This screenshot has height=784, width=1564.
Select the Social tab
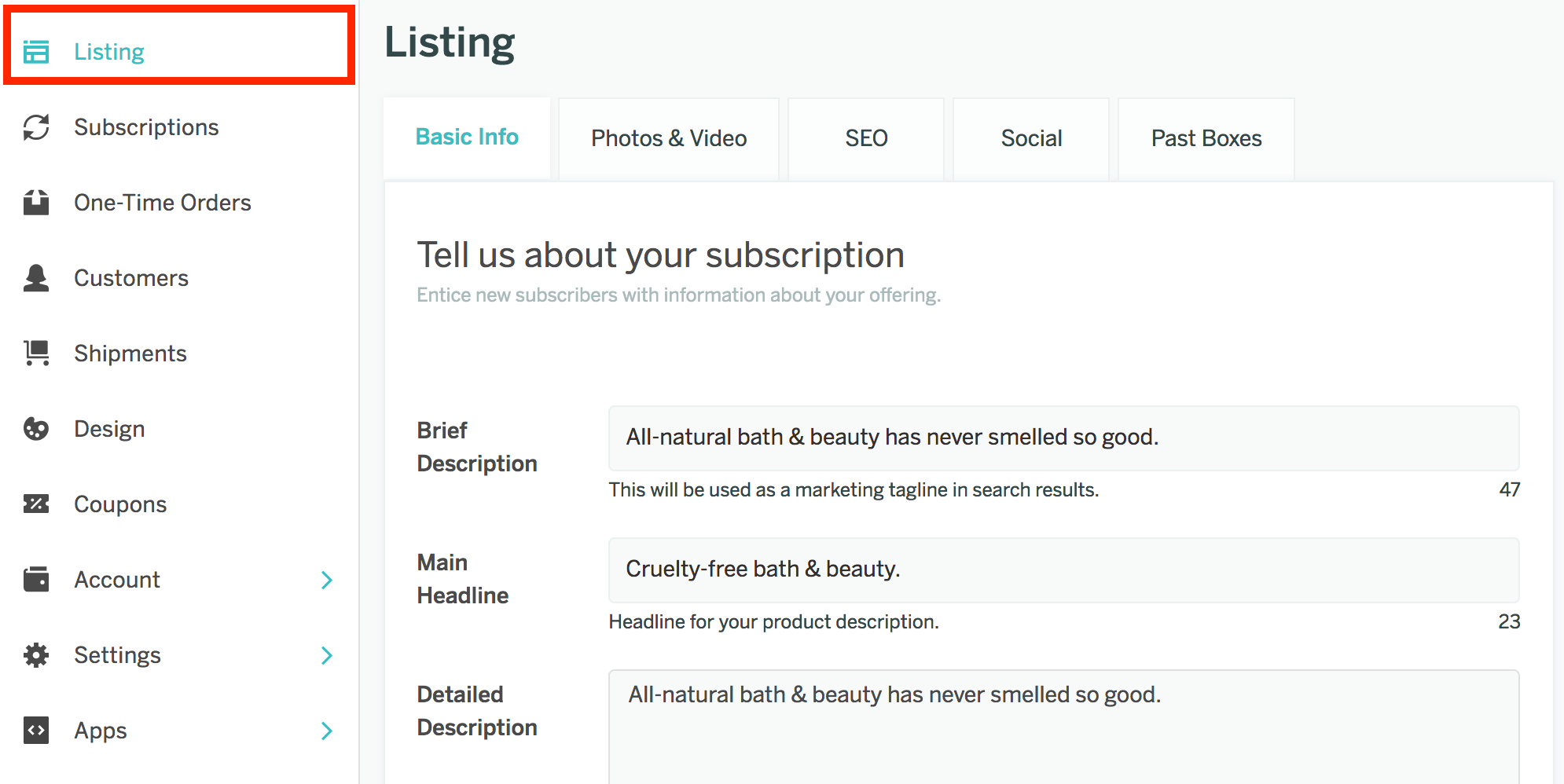point(1031,137)
